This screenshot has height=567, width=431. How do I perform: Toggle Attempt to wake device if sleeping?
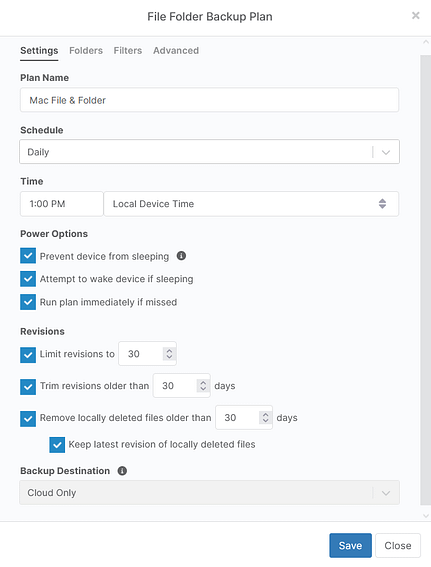28,279
